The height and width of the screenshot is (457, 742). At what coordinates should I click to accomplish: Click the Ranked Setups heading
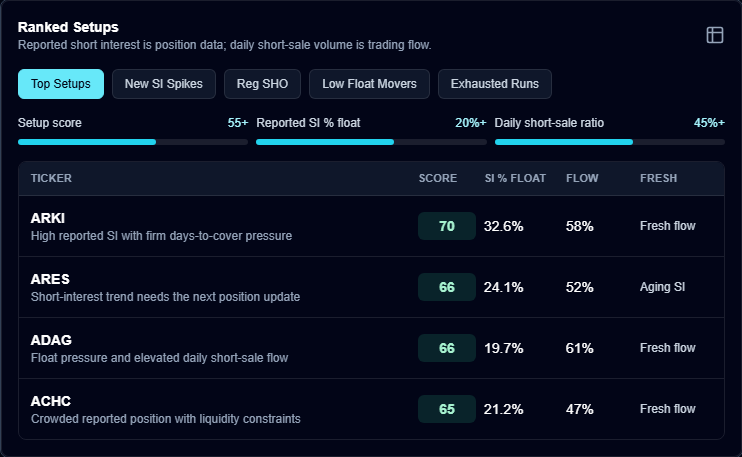(68, 27)
